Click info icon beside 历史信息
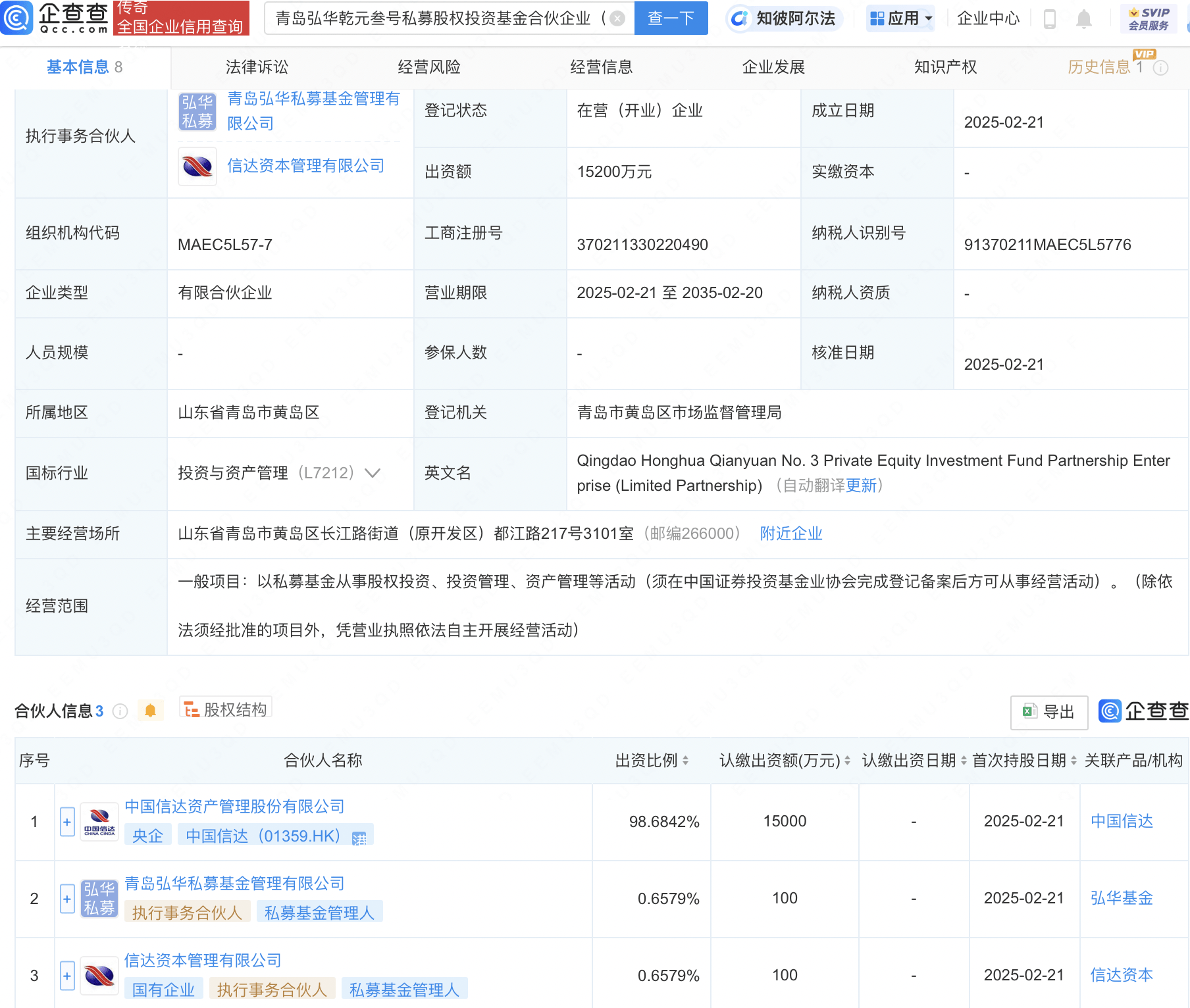 [1161, 68]
